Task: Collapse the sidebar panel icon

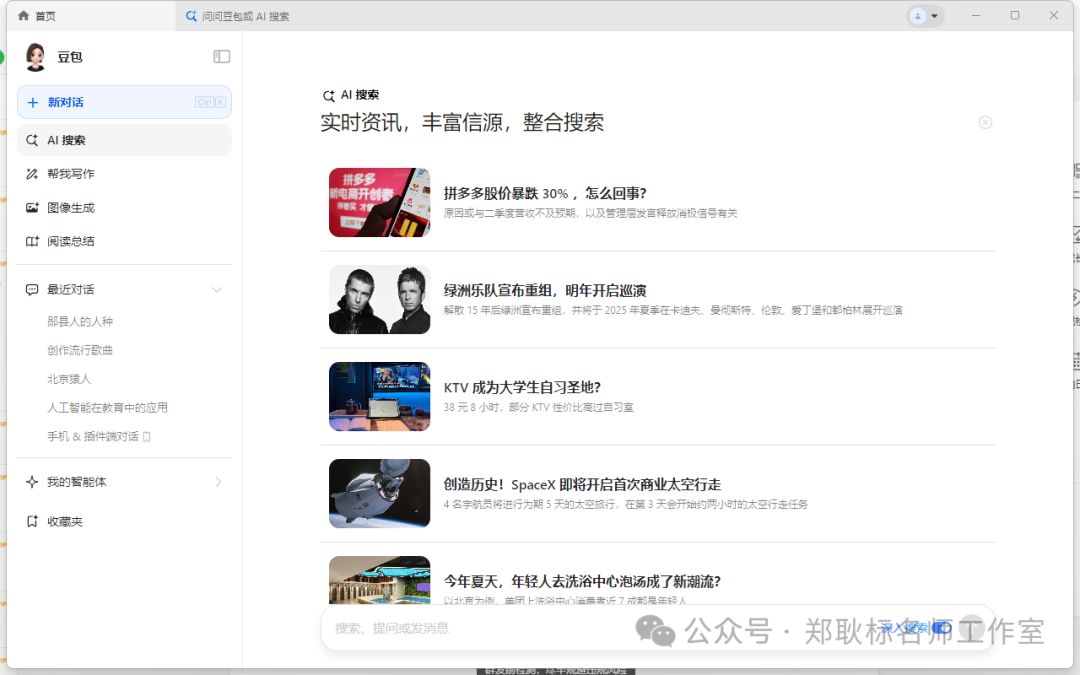Action: (221, 56)
